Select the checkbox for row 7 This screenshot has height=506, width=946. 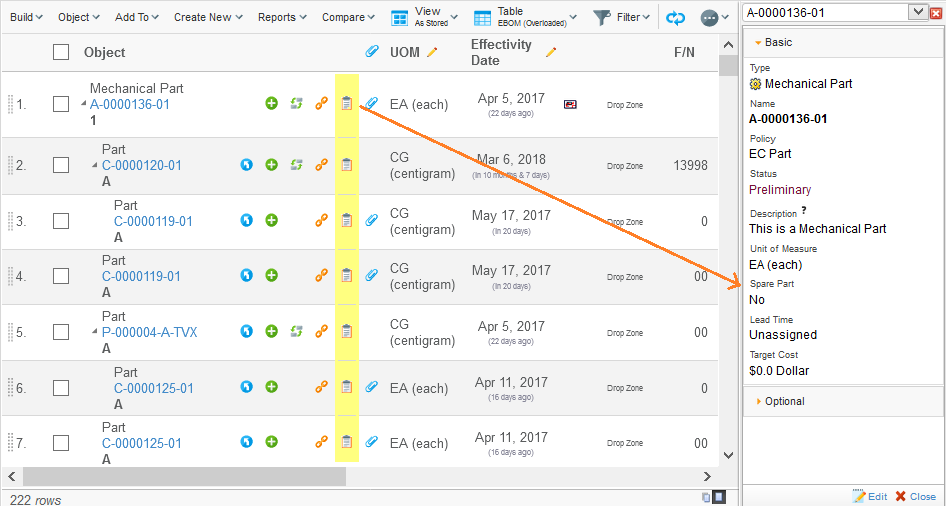(61, 443)
